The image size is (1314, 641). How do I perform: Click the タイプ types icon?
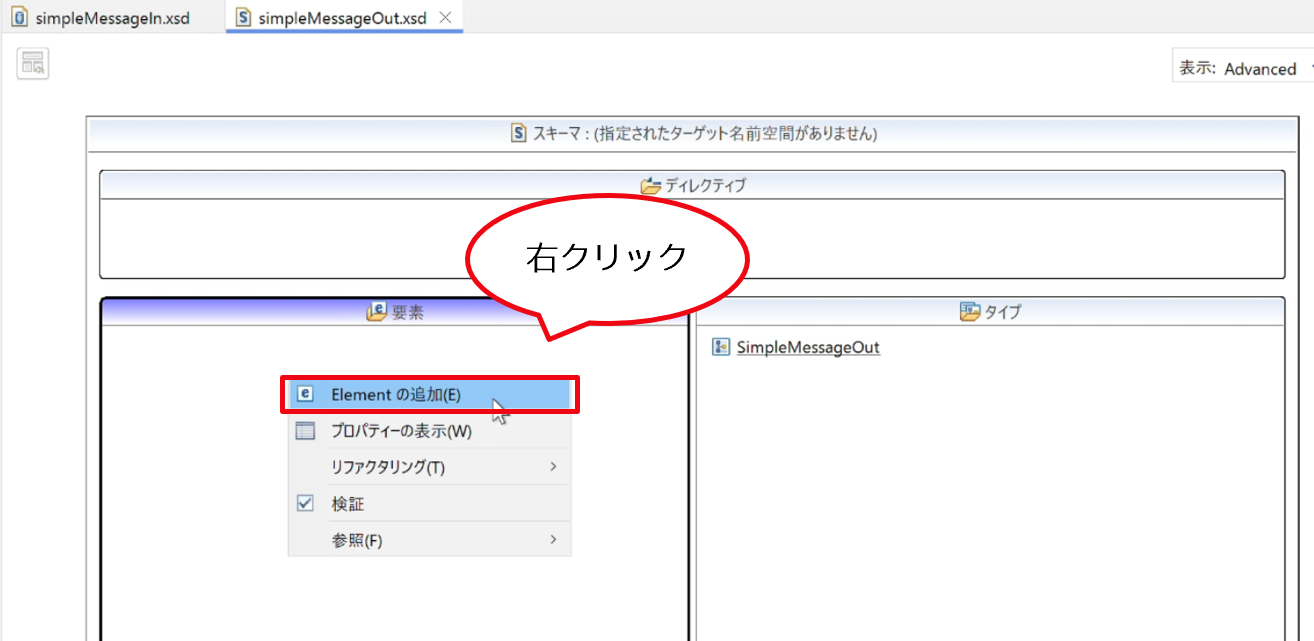[970, 312]
